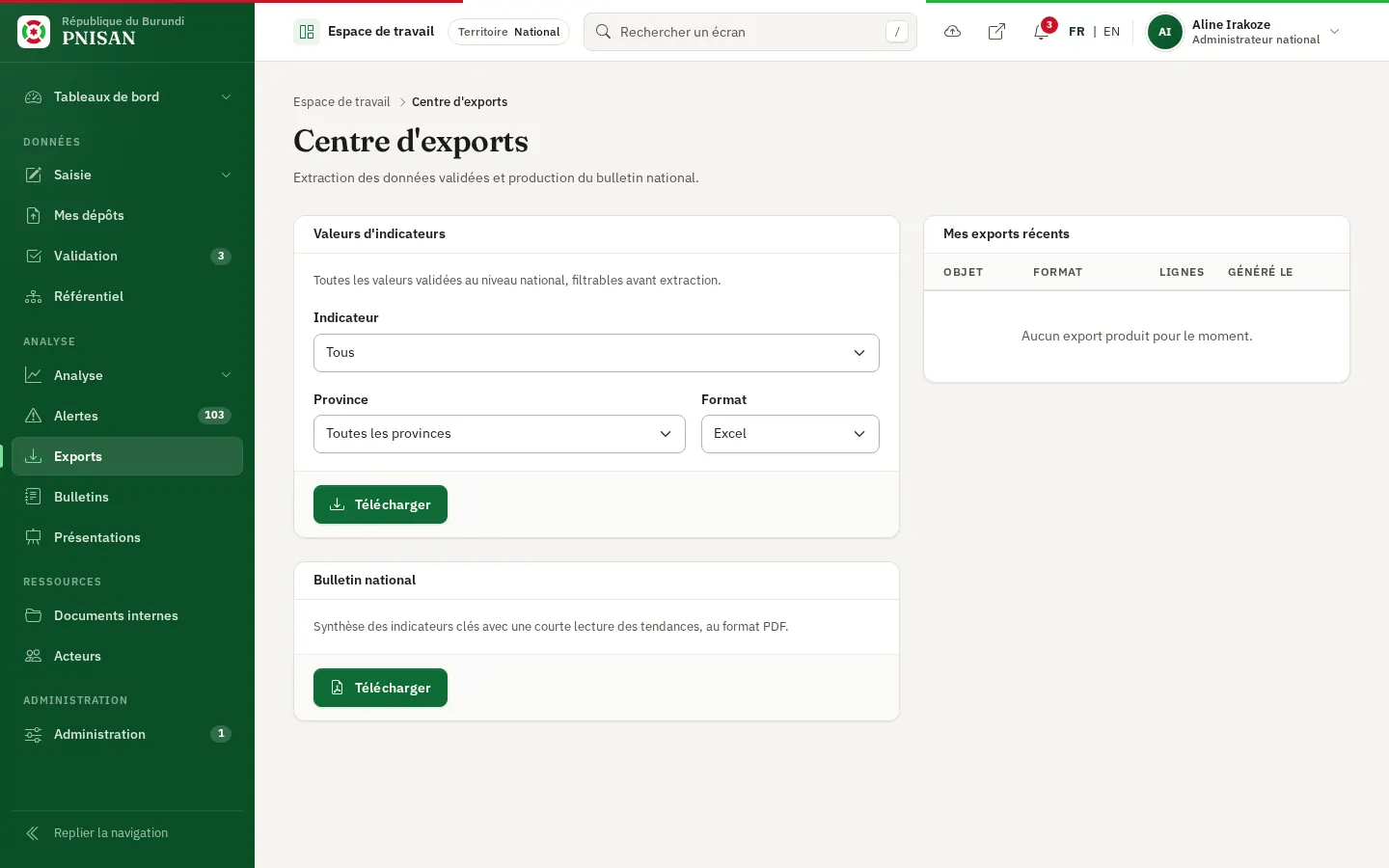Click the search magnifier icon
The image size is (1389, 868).
pyautogui.click(x=603, y=32)
